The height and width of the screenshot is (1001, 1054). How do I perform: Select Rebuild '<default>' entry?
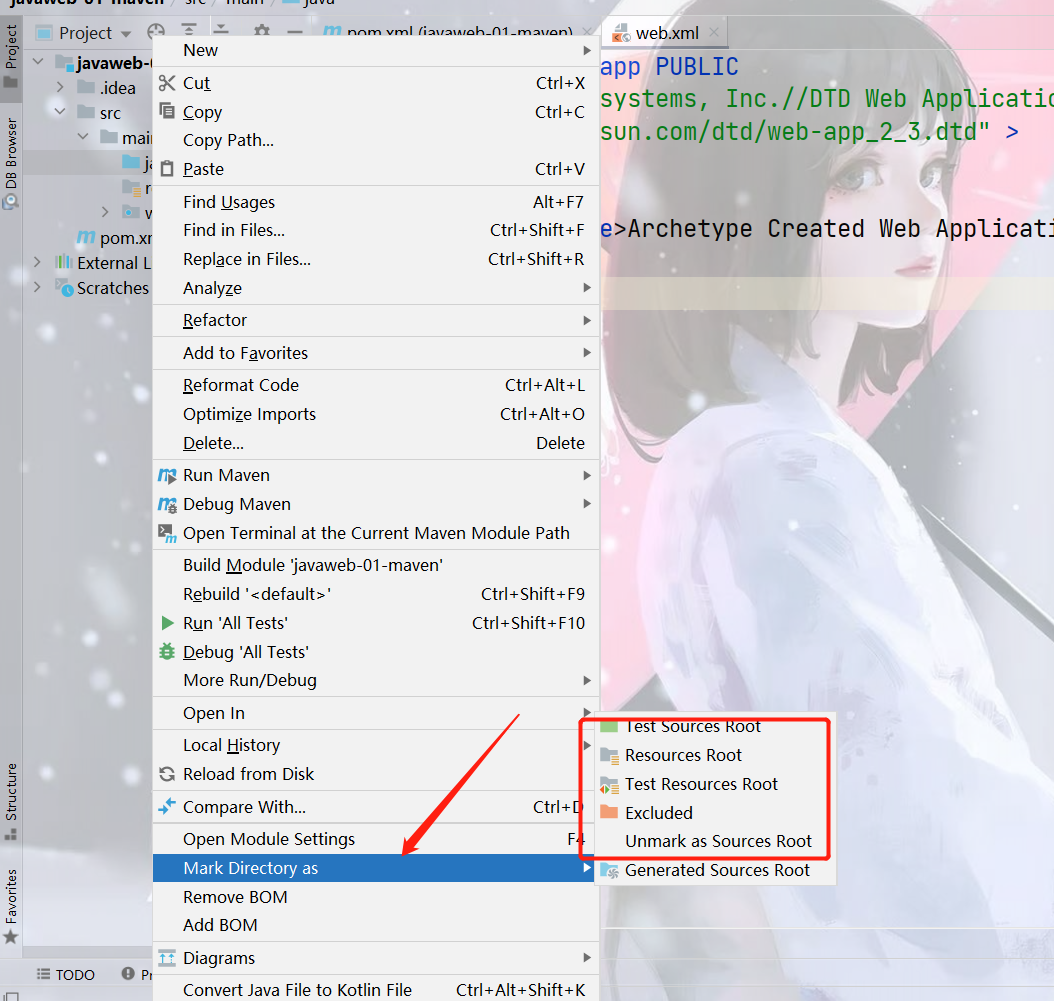[x=375, y=594]
